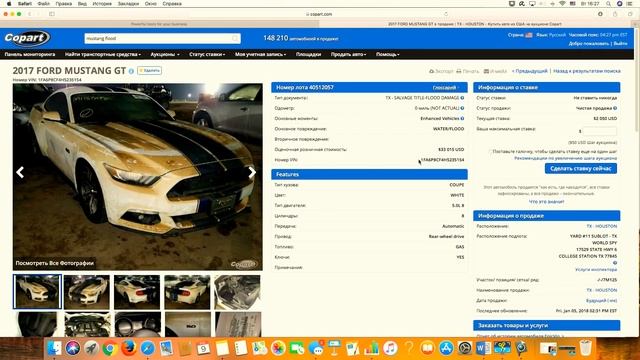The width and height of the screenshot is (640, 360).
Task: Switch to the 2017 Ford Mustang GT tab
Action: pyautogui.click(x=475, y=24)
